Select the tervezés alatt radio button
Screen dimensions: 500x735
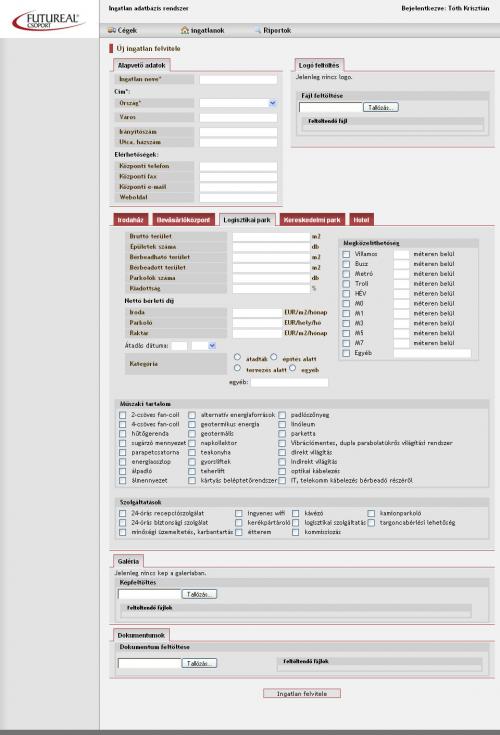tap(238, 368)
